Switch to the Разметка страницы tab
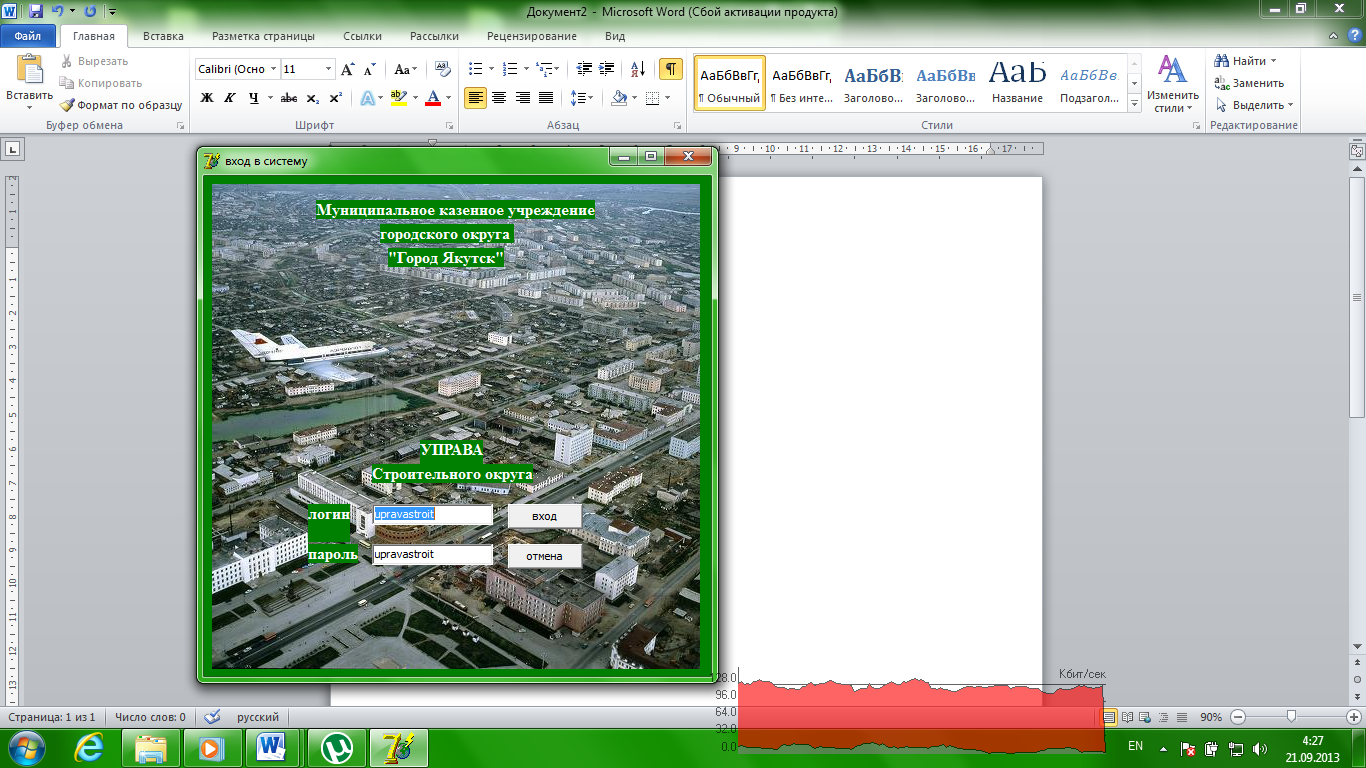The height and width of the screenshot is (768, 1366). 263,36
